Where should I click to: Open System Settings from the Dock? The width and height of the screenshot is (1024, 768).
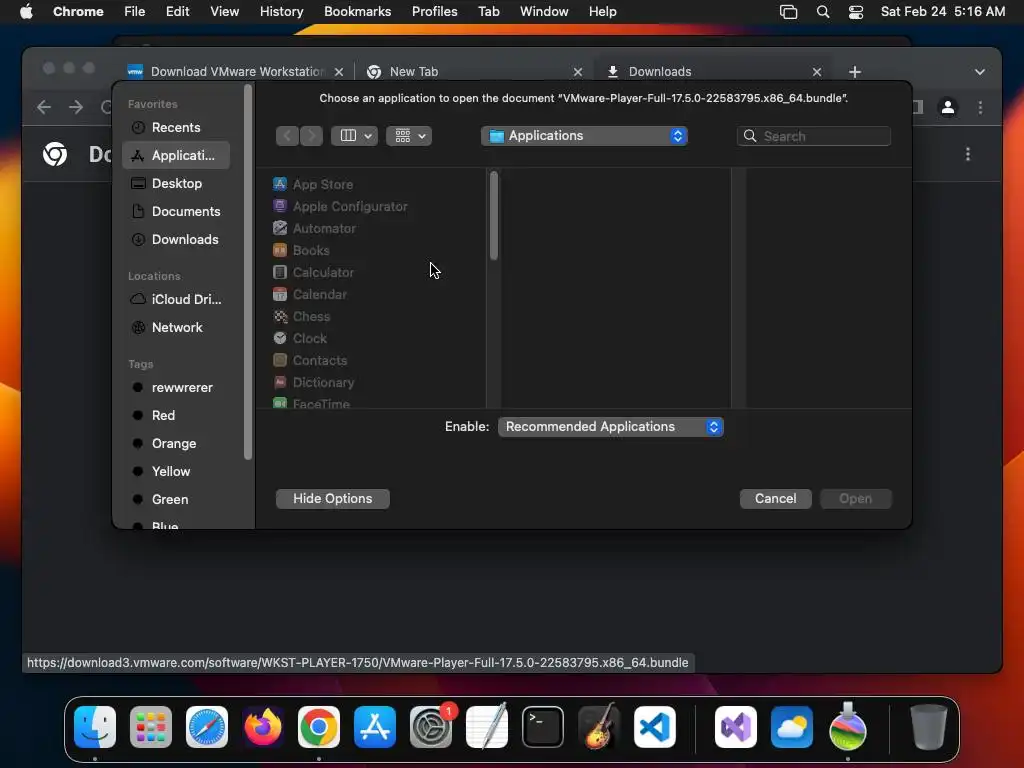[x=431, y=727]
